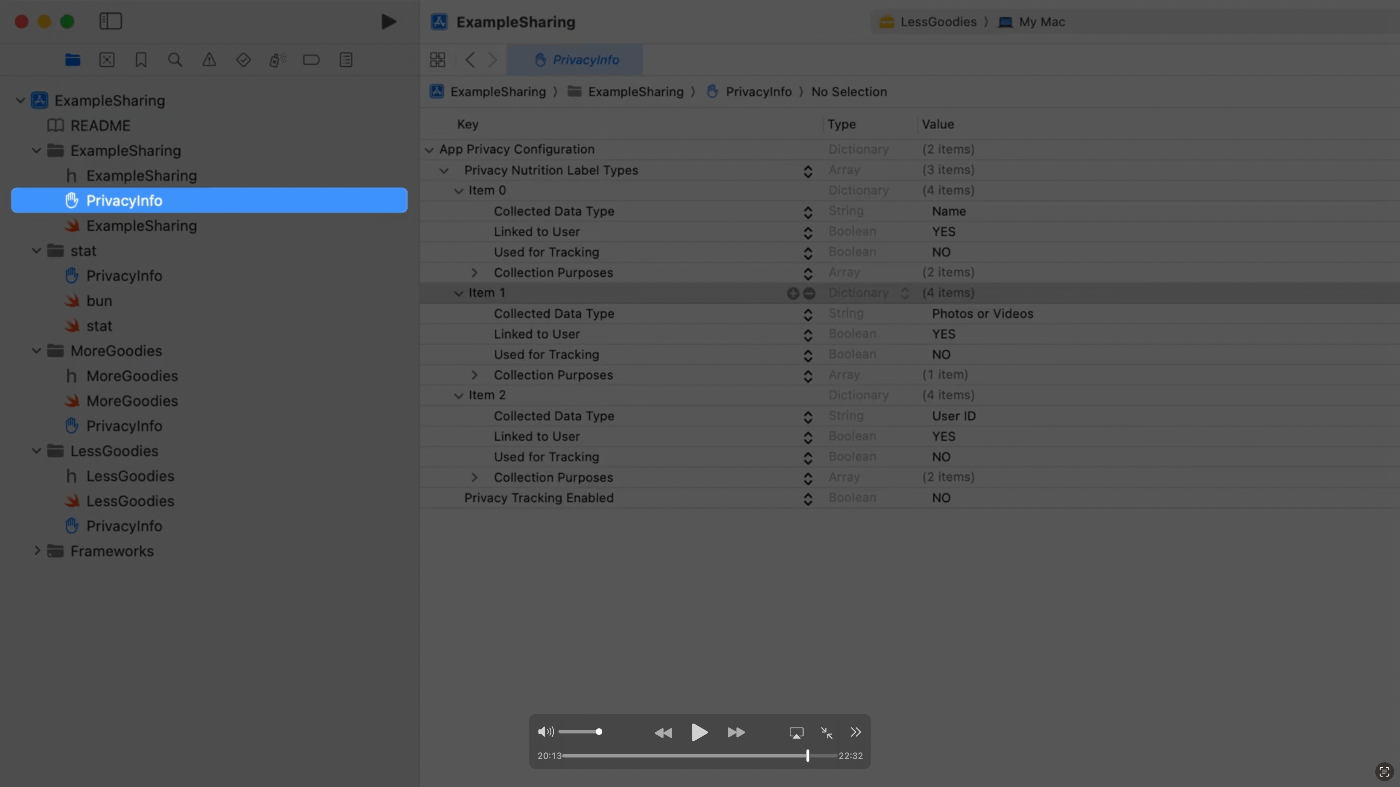Click the Name value in Item 0
Screen dimensions: 1400x787
(x=949, y=212)
